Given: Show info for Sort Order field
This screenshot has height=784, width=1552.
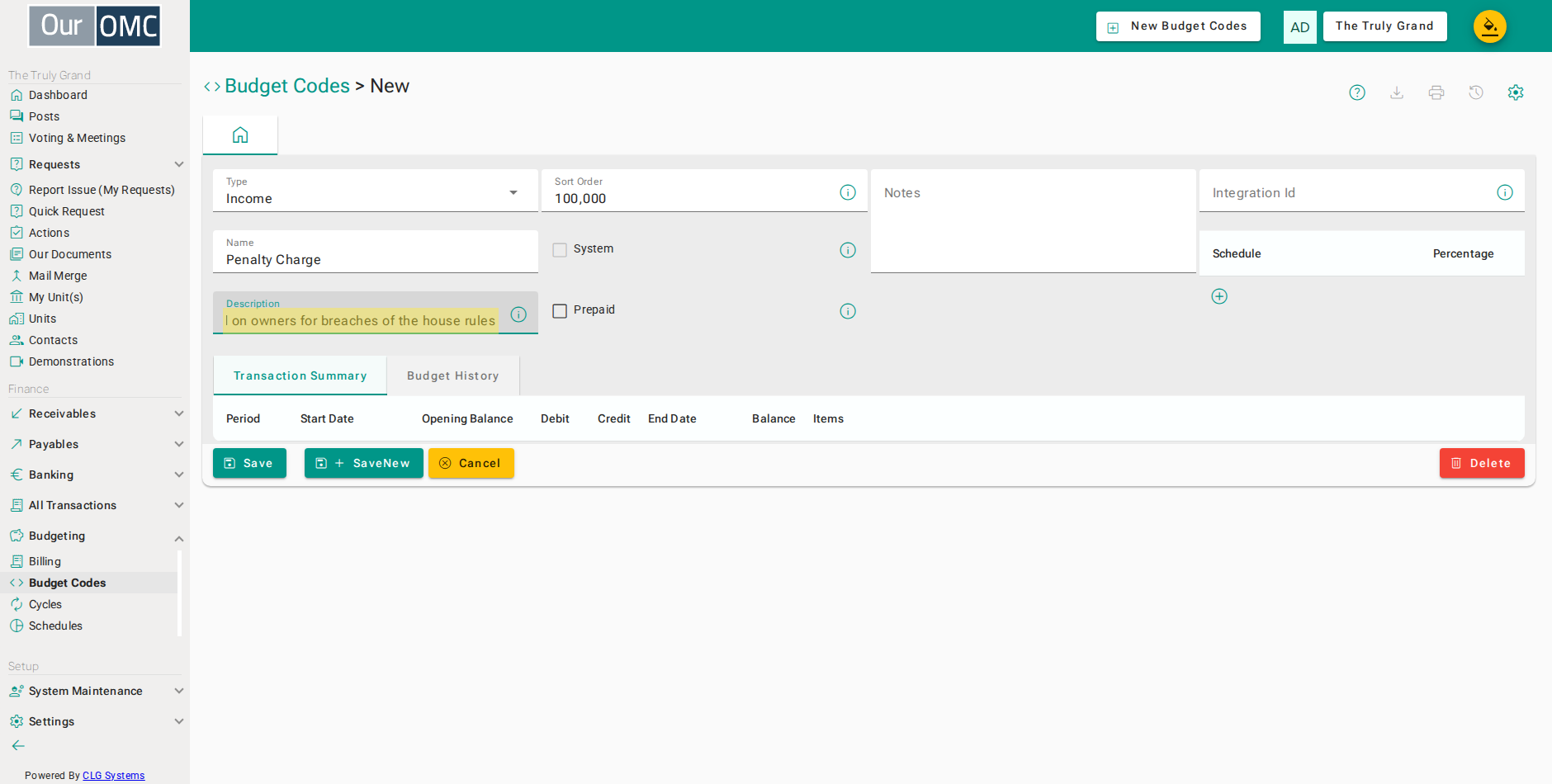Looking at the screenshot, I should pos(848,192).
